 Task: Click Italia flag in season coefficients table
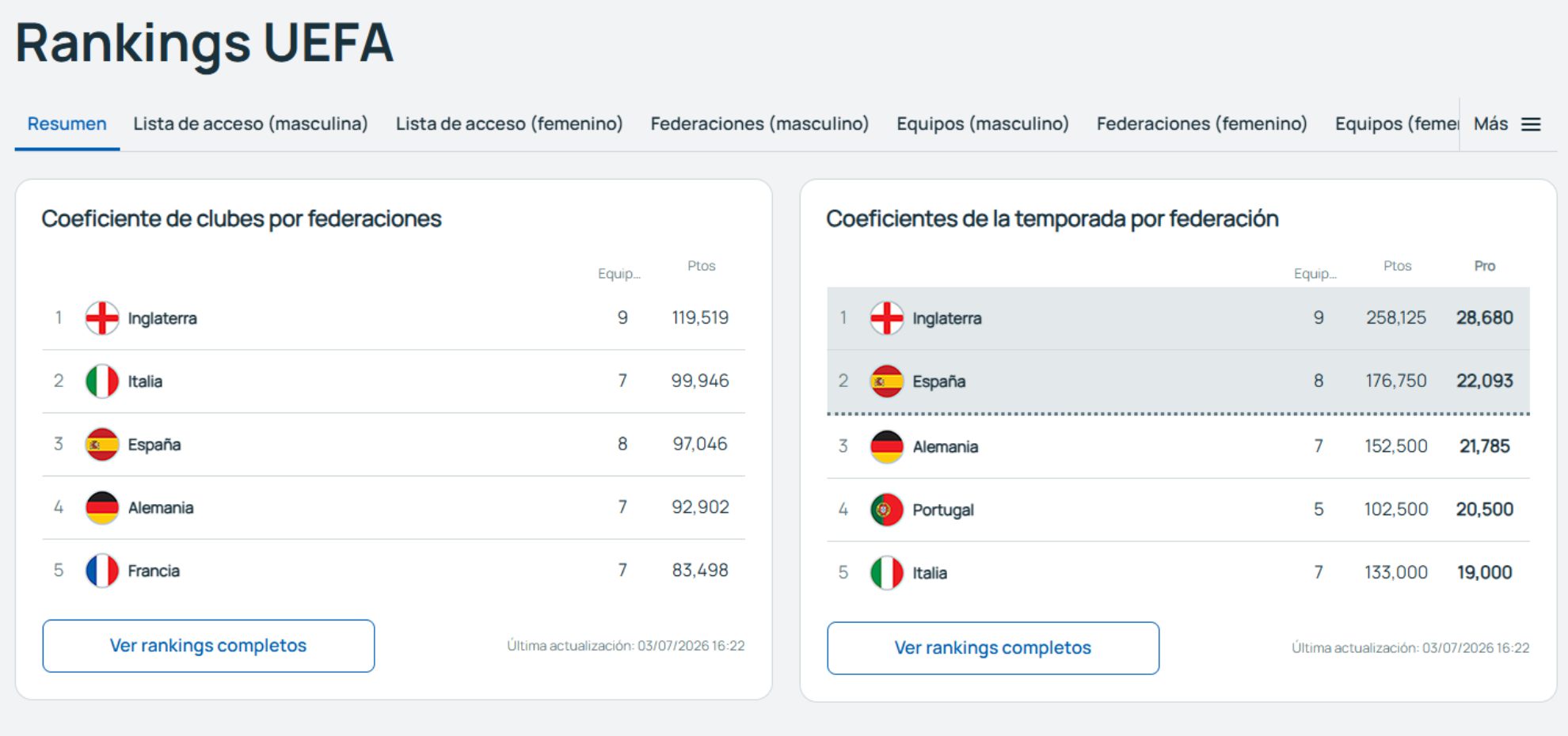tap(887, 573)
